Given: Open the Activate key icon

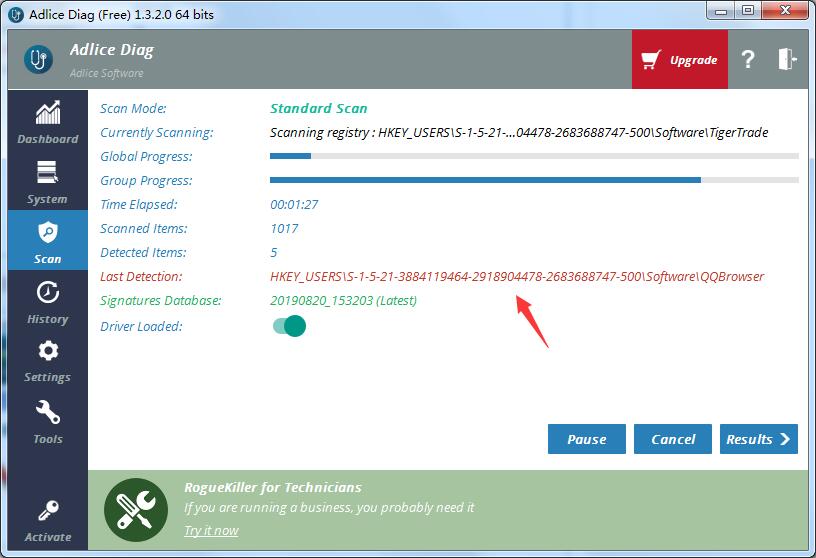Looking at the screenshot, I should (48, 511).
